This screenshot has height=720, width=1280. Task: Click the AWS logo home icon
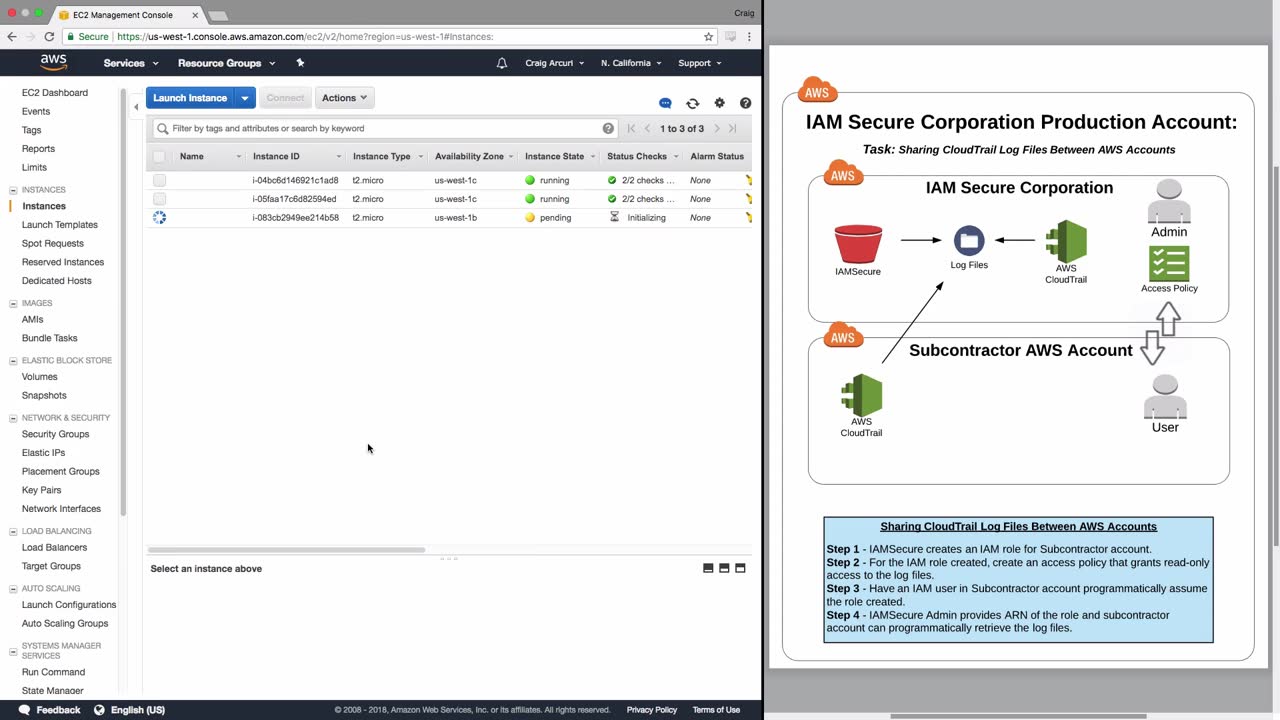pos(54,63)
